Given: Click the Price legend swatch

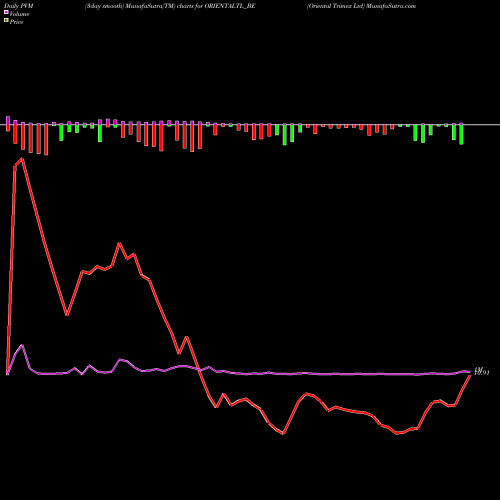Looking at the screenshot, I should pyautogui.click(x=6, y=21).
